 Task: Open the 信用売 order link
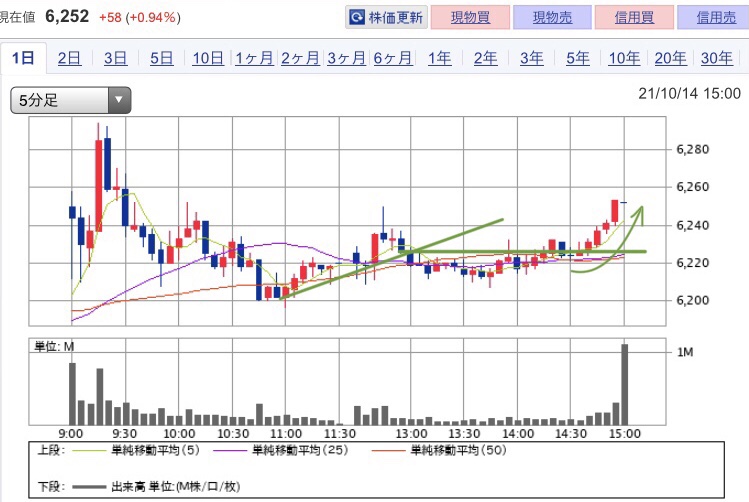point(715,18)
